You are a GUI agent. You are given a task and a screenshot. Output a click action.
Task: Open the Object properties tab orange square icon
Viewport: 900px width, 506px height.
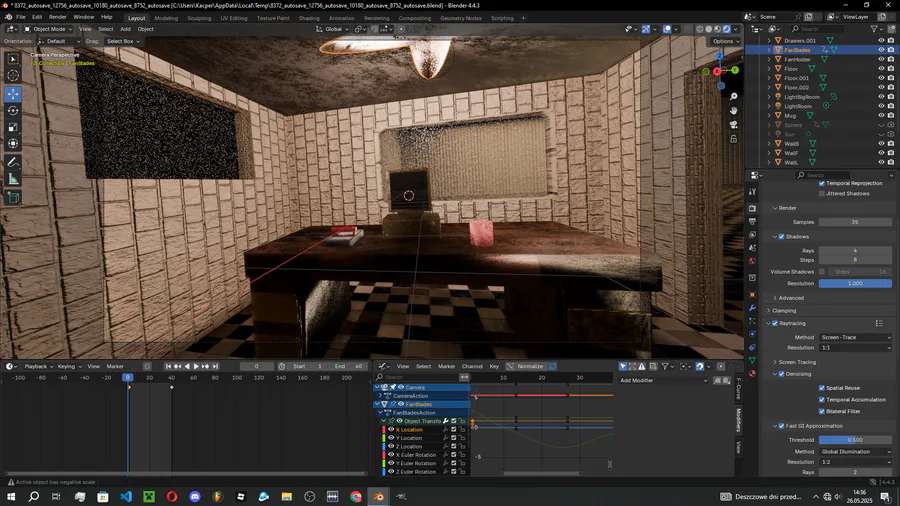pyautogui.click(x=752, y=295)
